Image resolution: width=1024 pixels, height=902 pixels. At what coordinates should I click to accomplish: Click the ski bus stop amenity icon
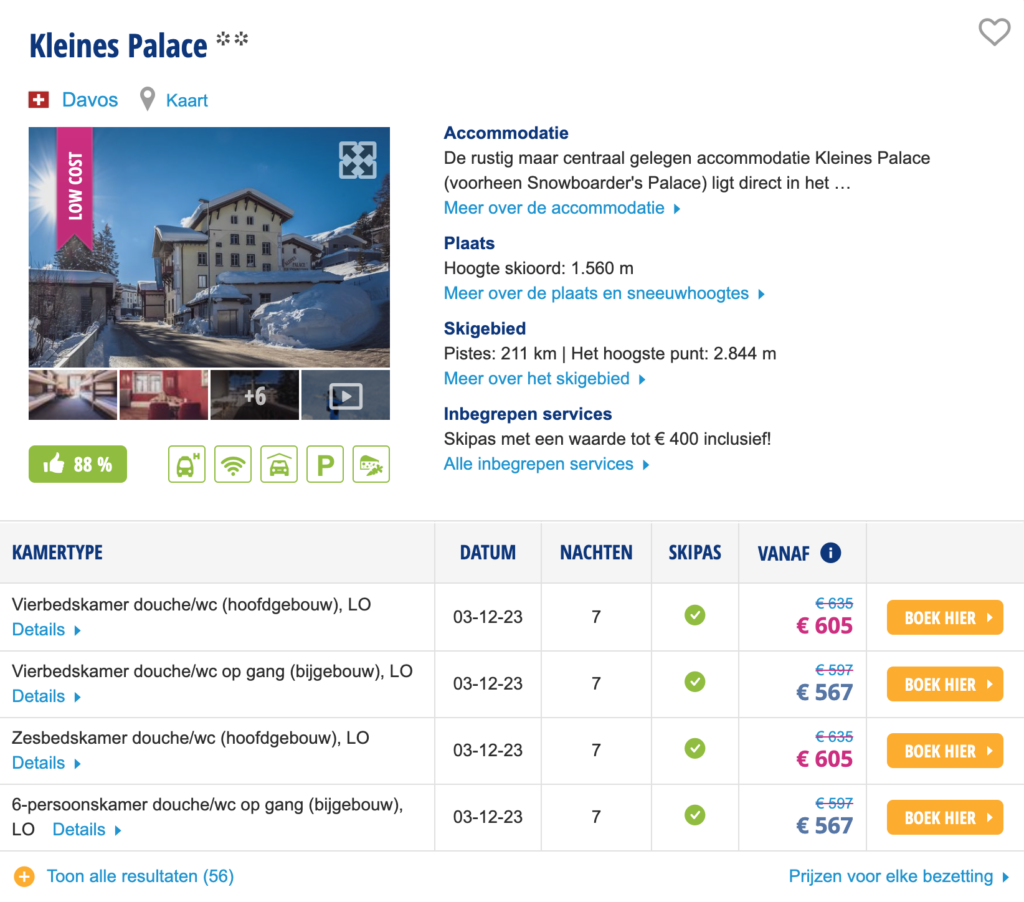[187, 464]
